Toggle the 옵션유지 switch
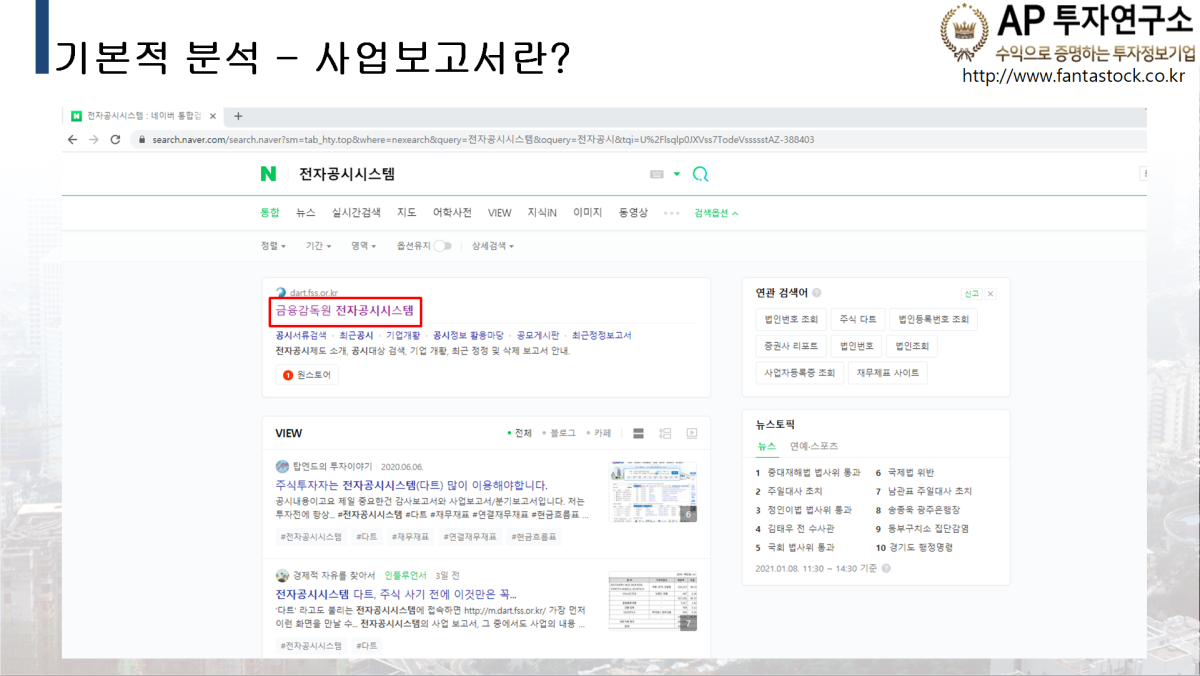The image size is (1200, 676). [x=442, y=246]
